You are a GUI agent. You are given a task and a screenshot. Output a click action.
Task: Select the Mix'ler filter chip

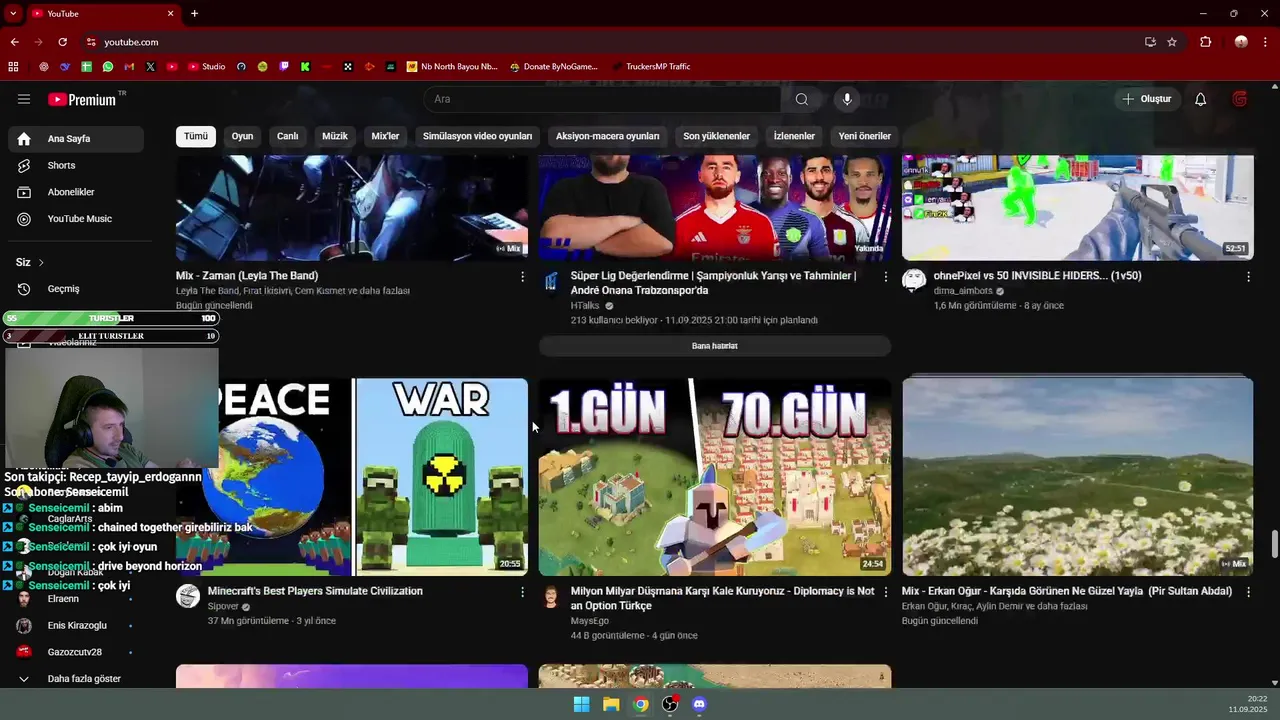(386, 136)
